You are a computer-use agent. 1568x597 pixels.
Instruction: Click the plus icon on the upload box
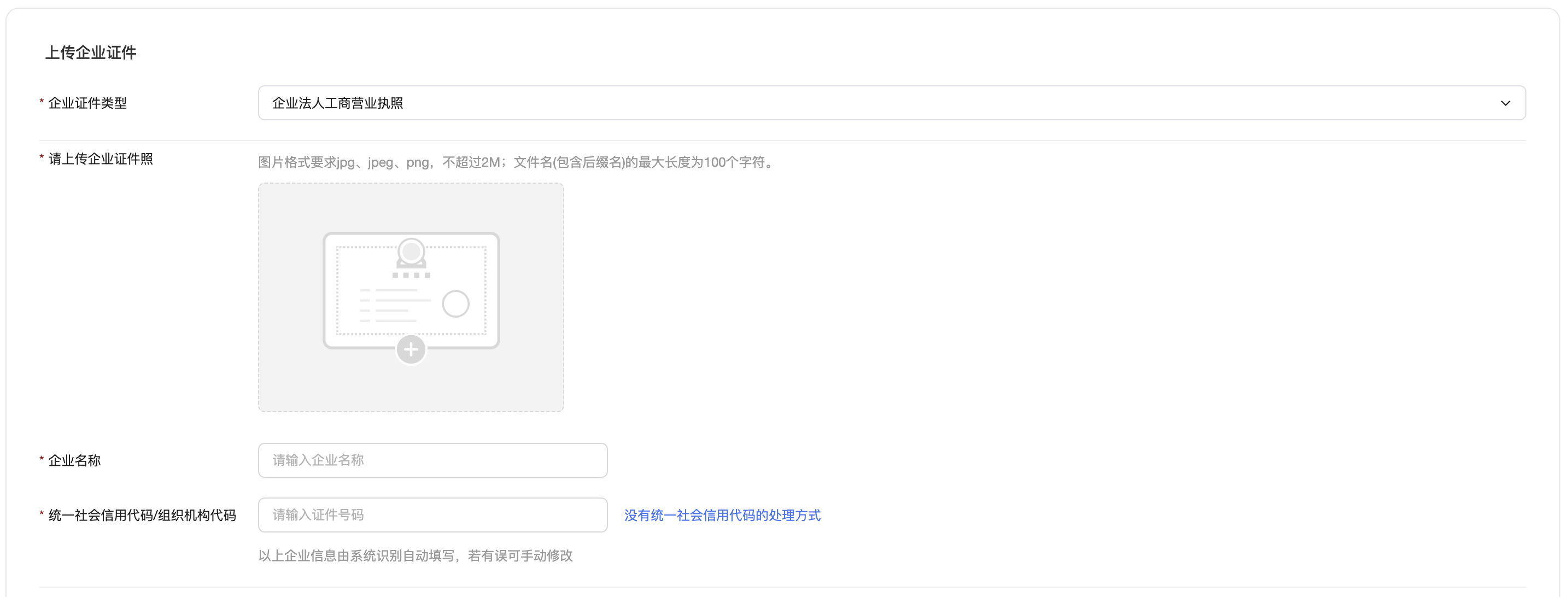[x=411, y=349]
